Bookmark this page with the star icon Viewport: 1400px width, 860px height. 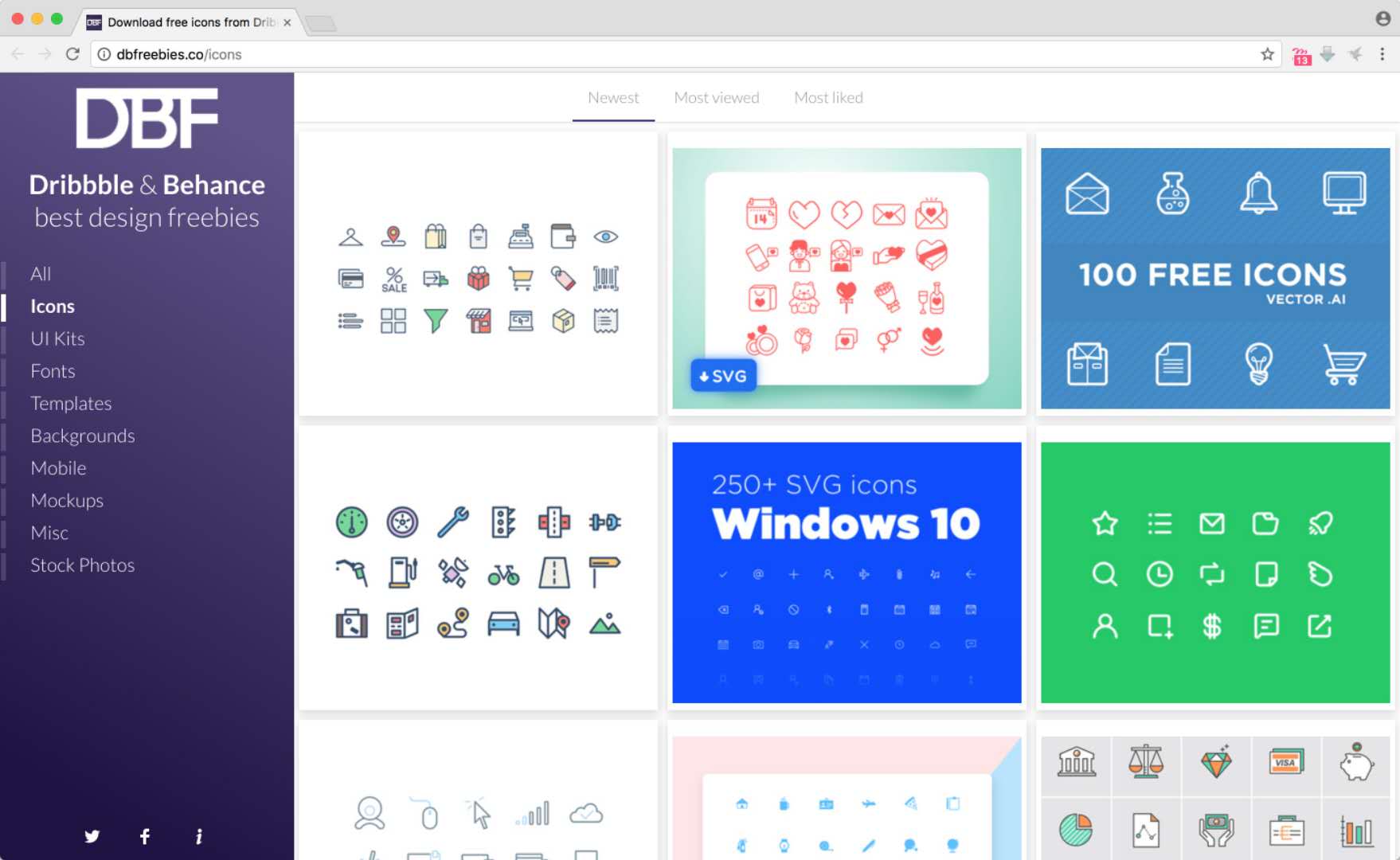(1268, 54)
